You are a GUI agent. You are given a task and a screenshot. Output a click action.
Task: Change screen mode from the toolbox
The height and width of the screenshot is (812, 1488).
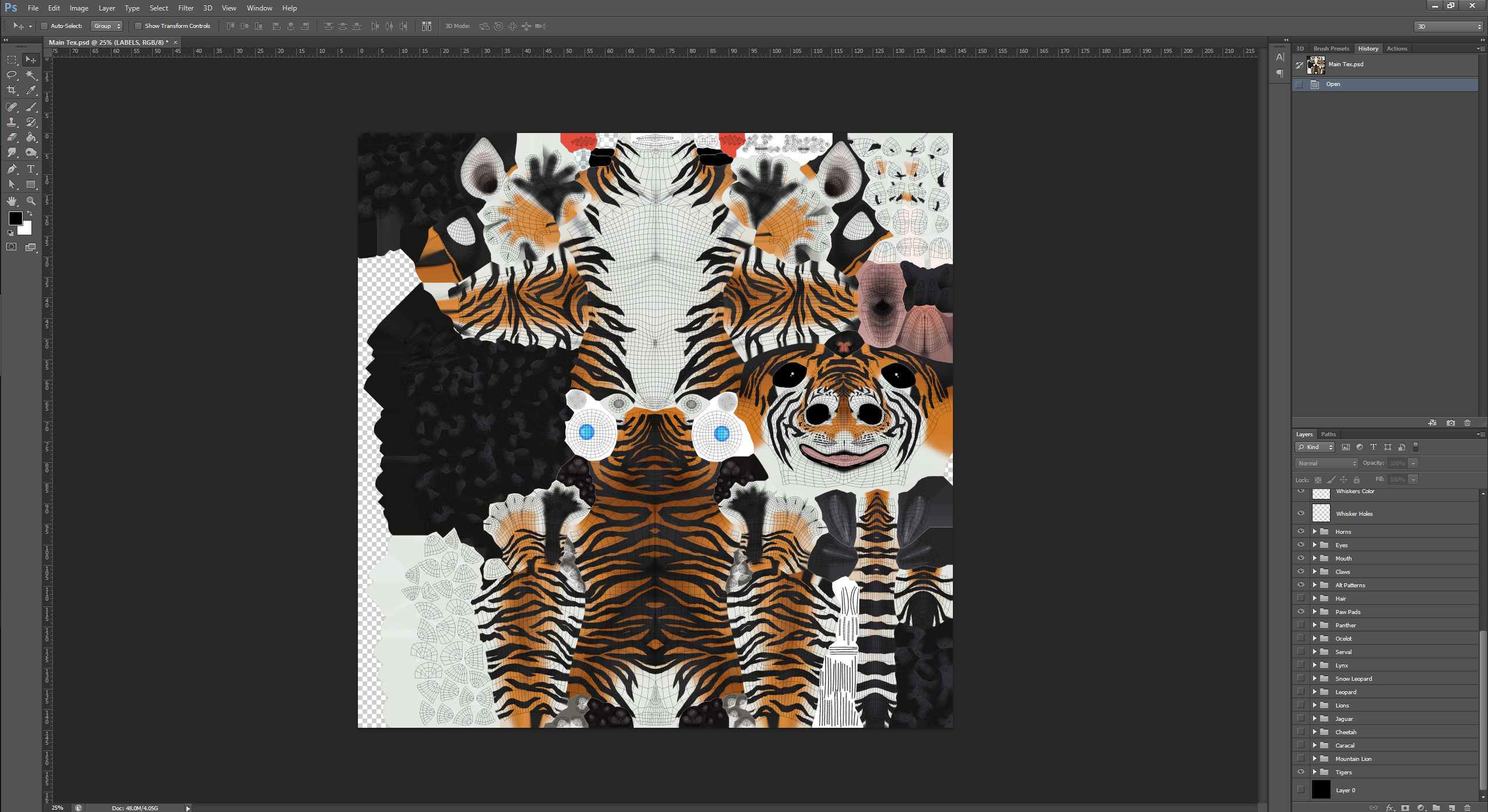pyautogui.click(x=31, y=247)
